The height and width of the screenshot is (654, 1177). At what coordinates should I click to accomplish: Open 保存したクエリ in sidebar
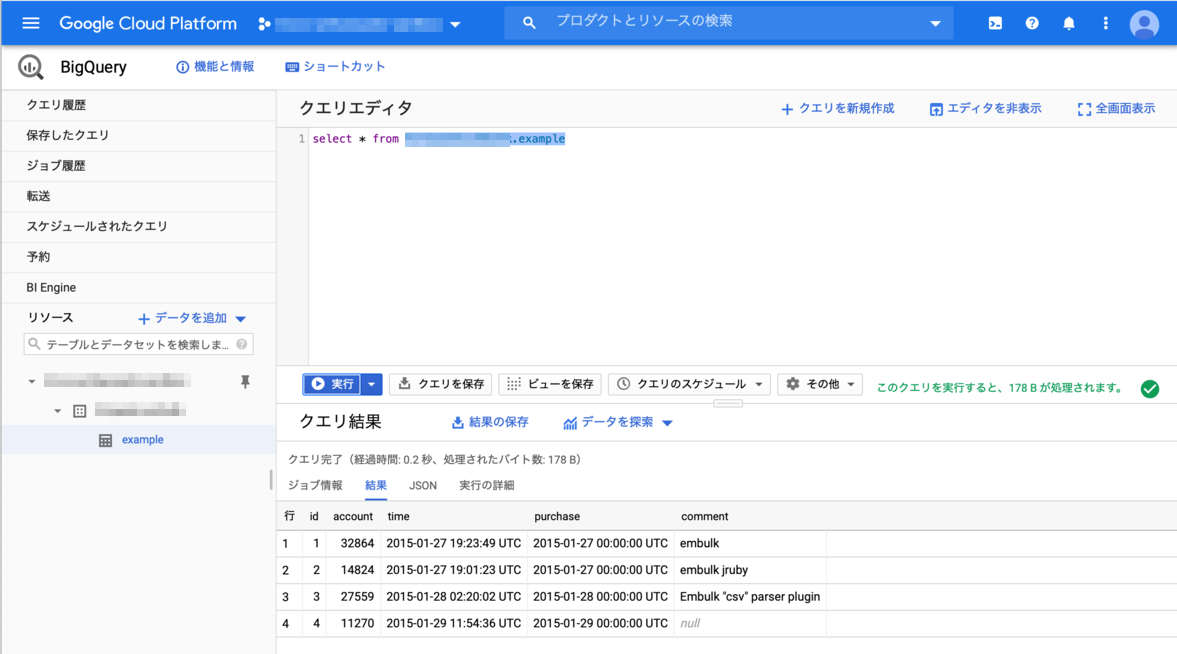click(139, 135)
